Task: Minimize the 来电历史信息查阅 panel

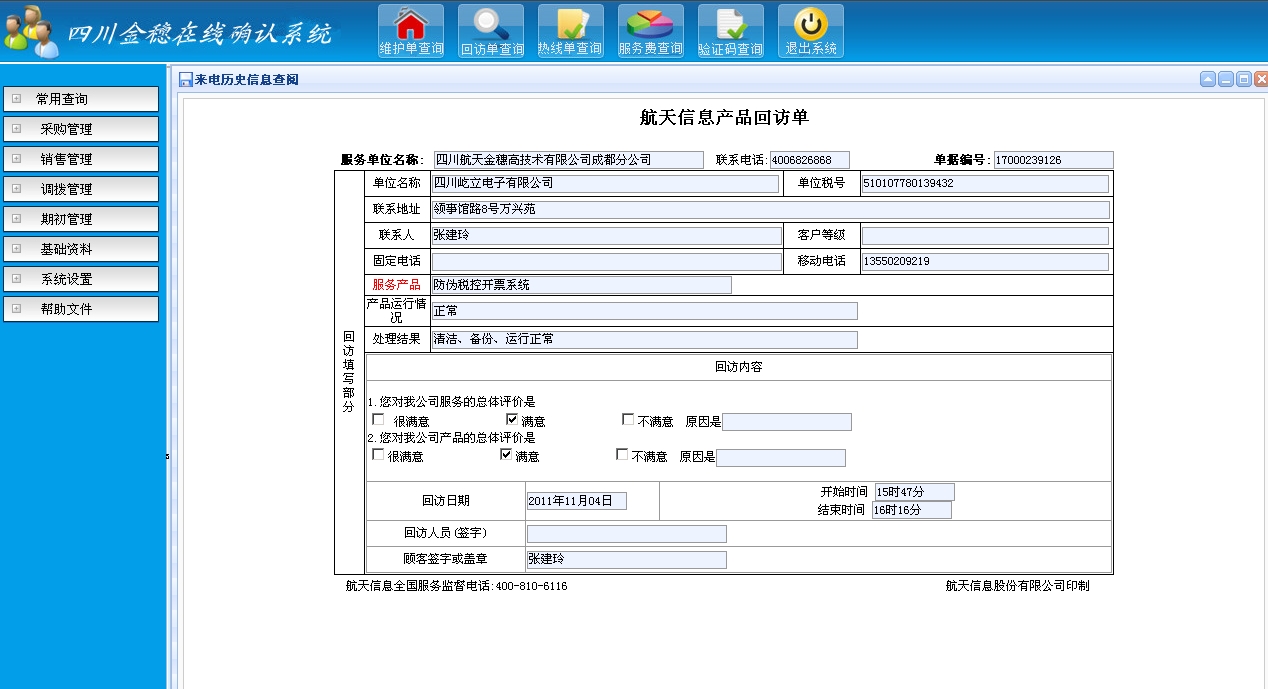Action: pyautogui.click(x=1226, y=80)
